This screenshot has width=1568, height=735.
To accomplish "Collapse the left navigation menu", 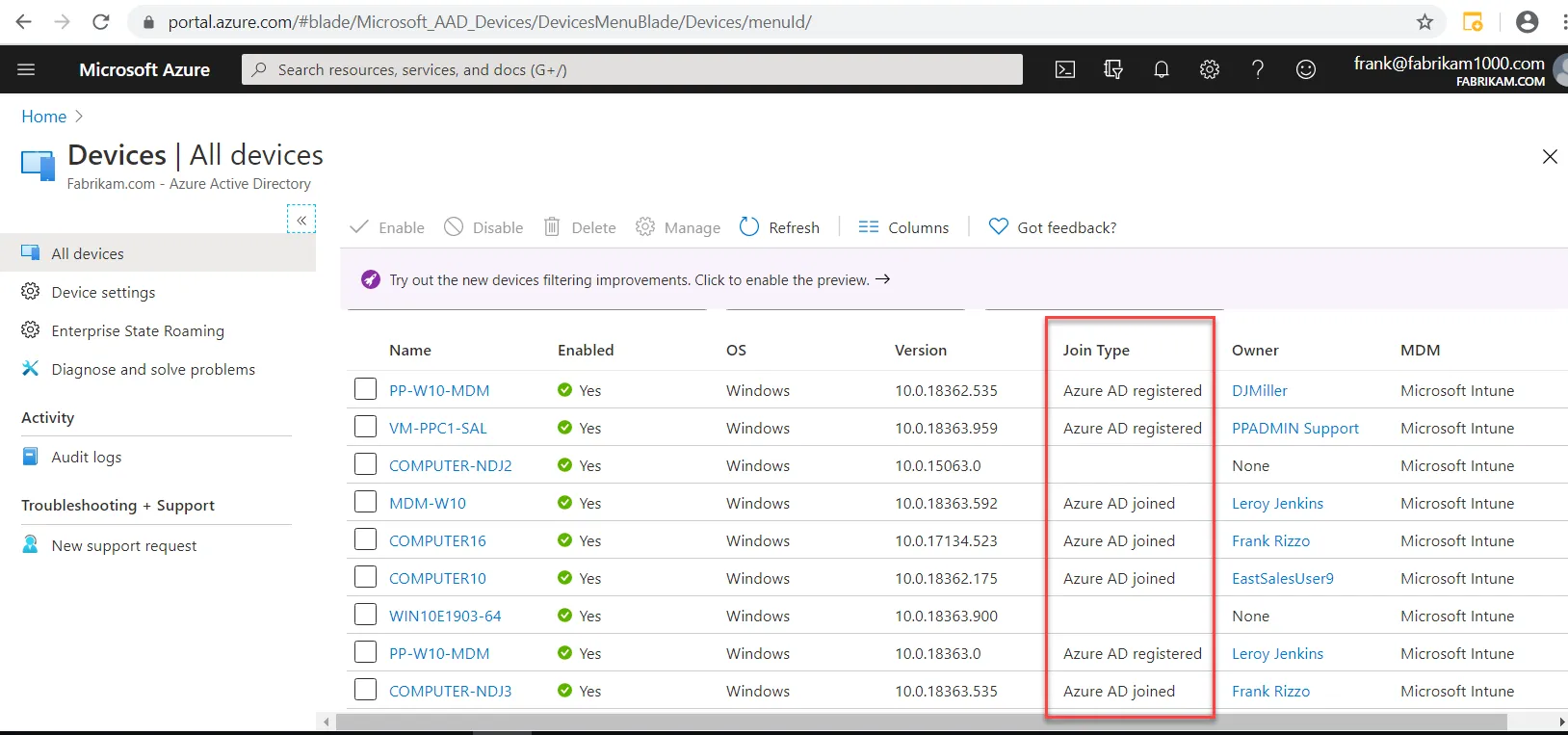I will coord(301,220).
